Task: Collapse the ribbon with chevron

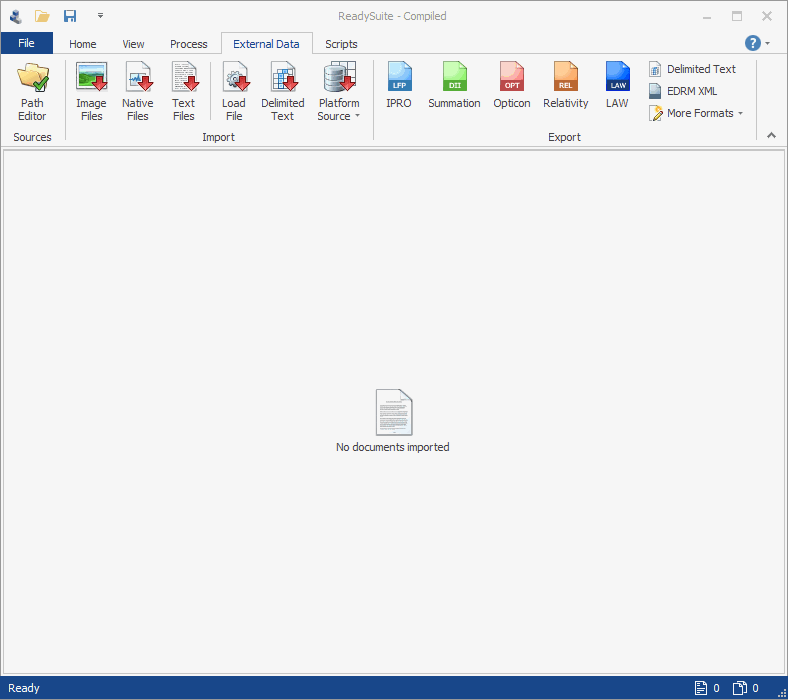Action: click(x=771, y=135)
